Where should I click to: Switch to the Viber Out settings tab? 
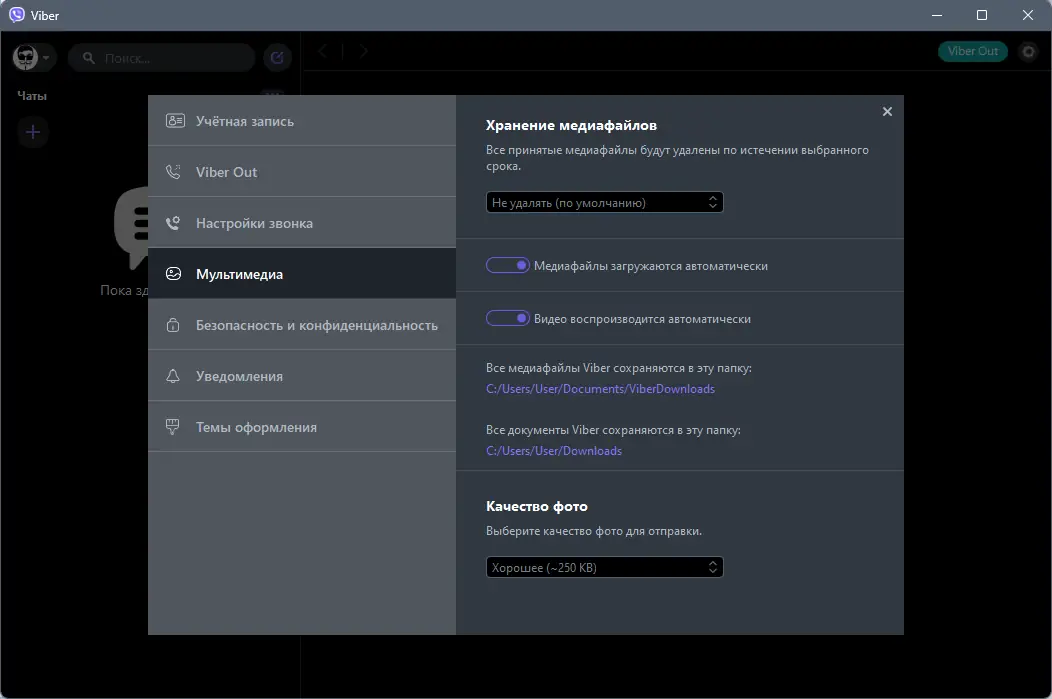click(227, 172)
